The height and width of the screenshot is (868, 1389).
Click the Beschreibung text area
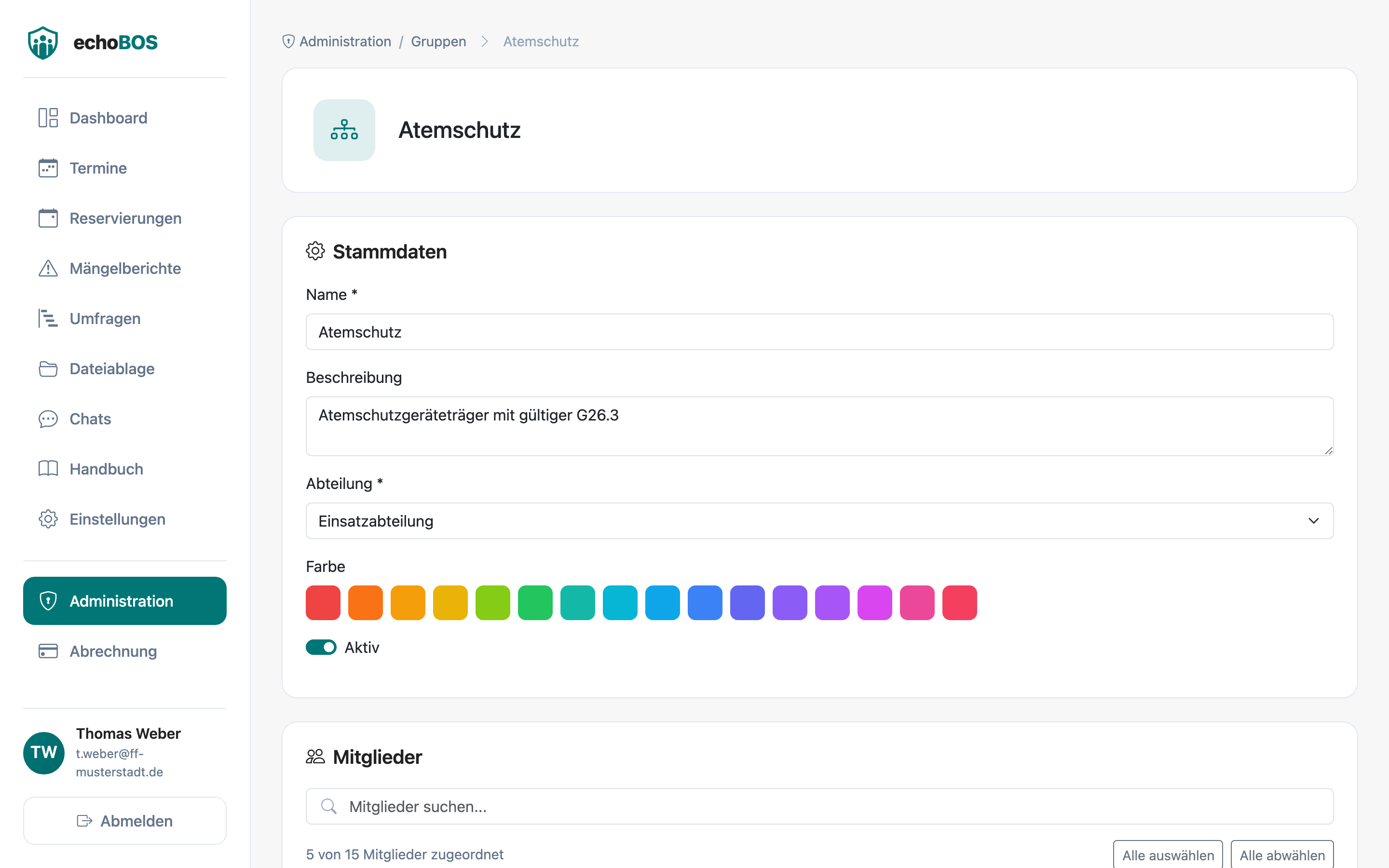tap(819, 427)
